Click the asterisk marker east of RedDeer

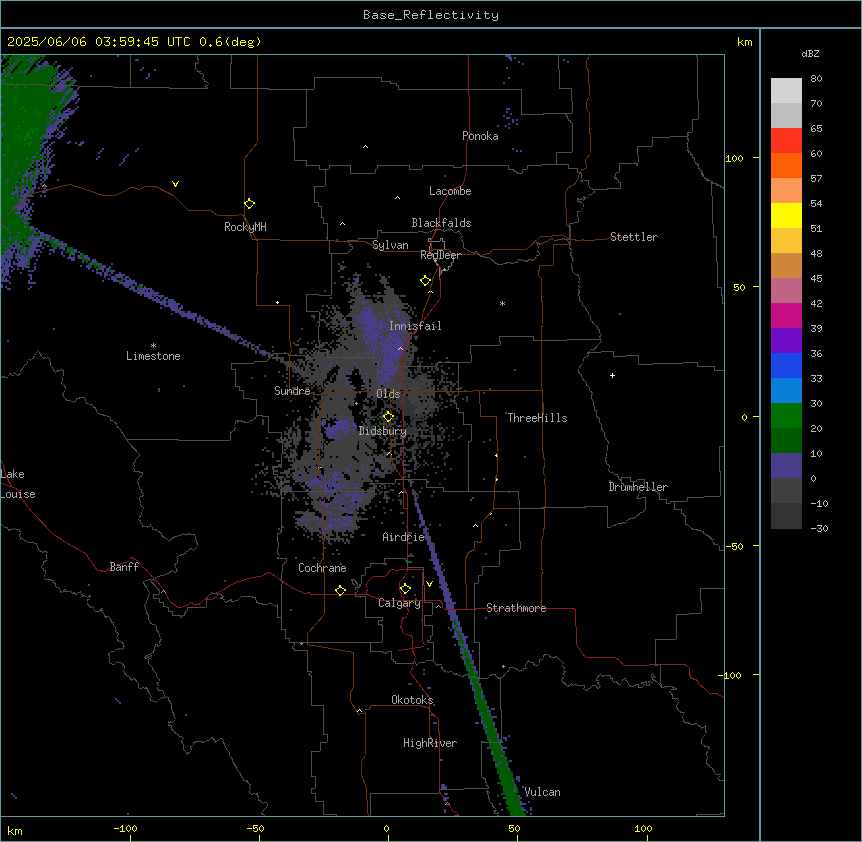point(502,303)
